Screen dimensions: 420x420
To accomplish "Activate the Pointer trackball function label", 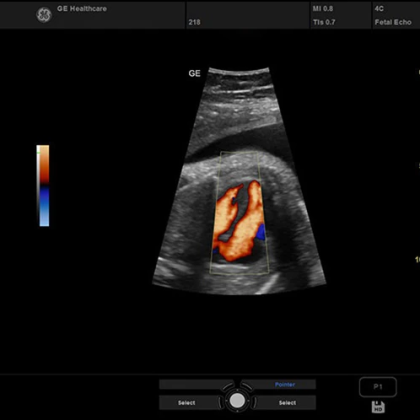I will click(x=285, y=384).
